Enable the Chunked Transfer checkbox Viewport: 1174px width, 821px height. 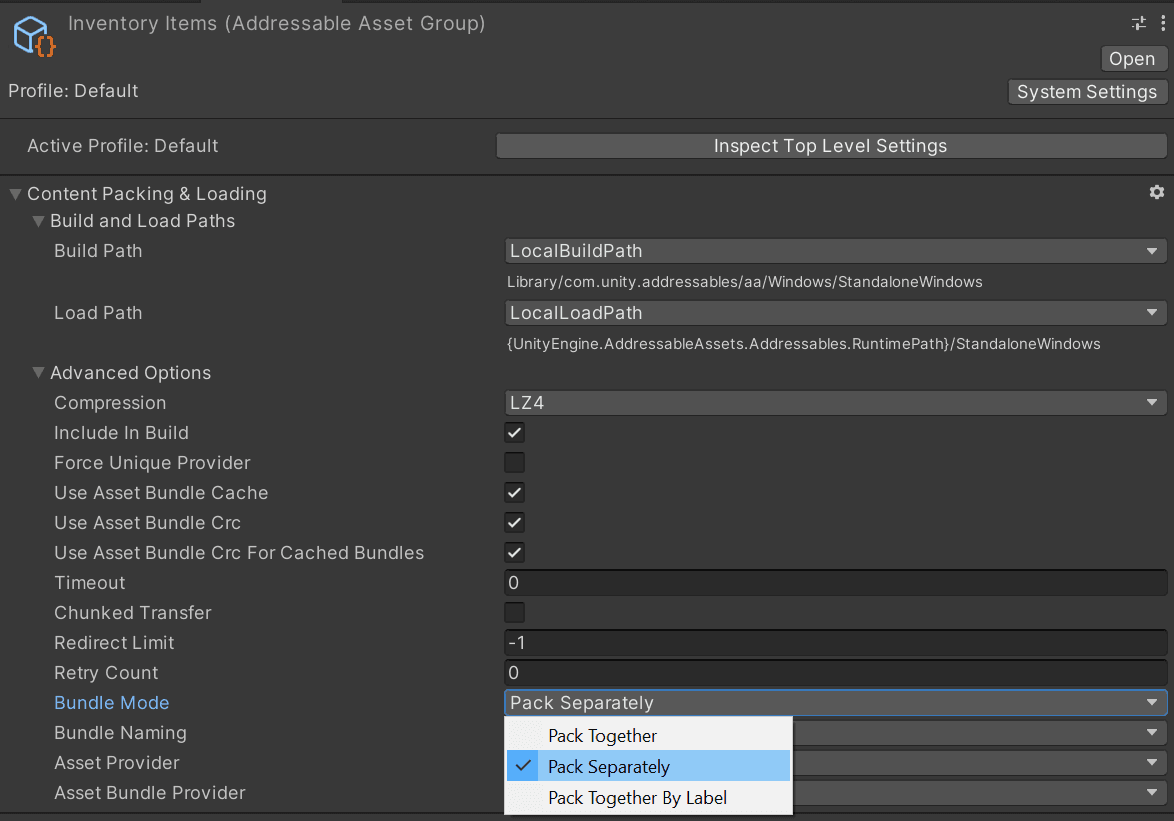[x=514, y=613]
